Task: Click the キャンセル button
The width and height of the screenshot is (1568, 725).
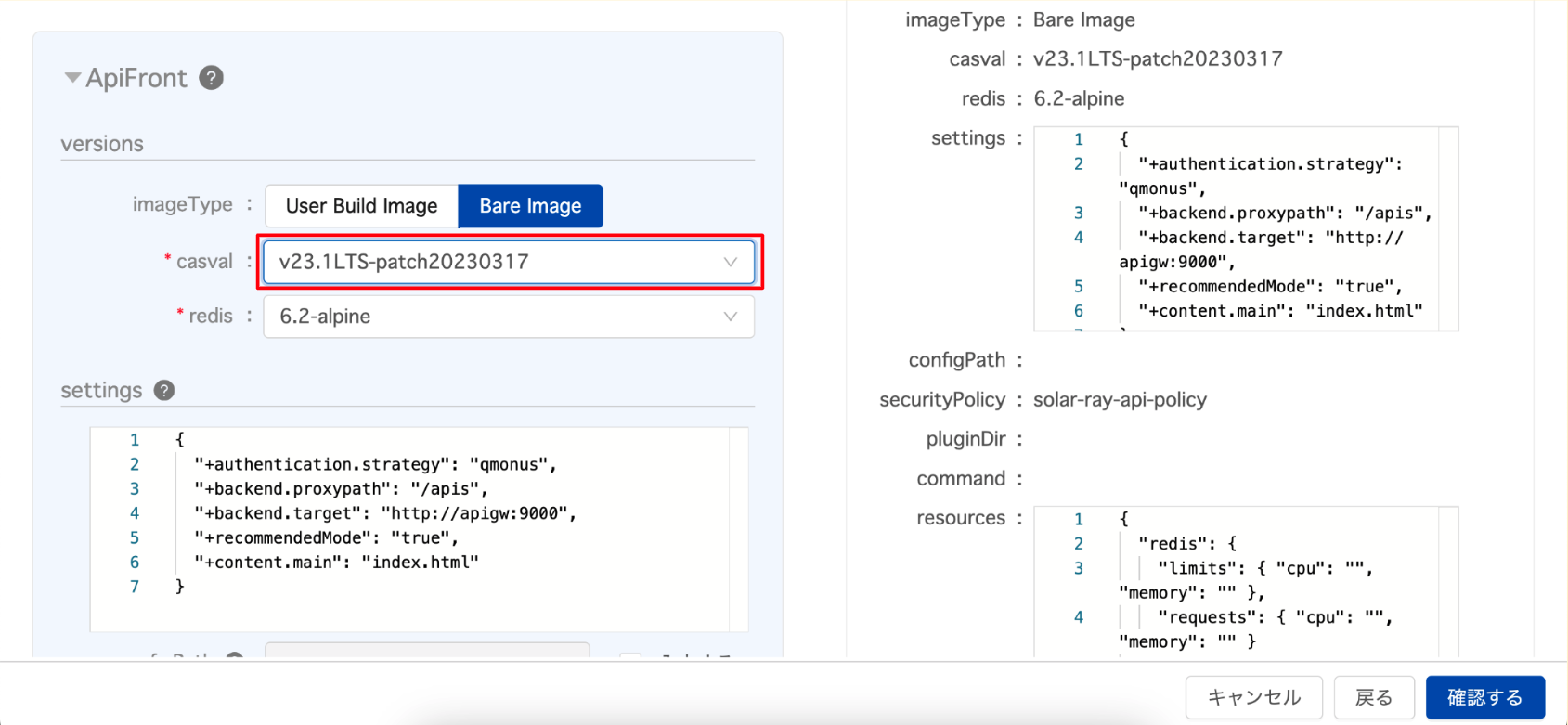Action: [1253, 697]
